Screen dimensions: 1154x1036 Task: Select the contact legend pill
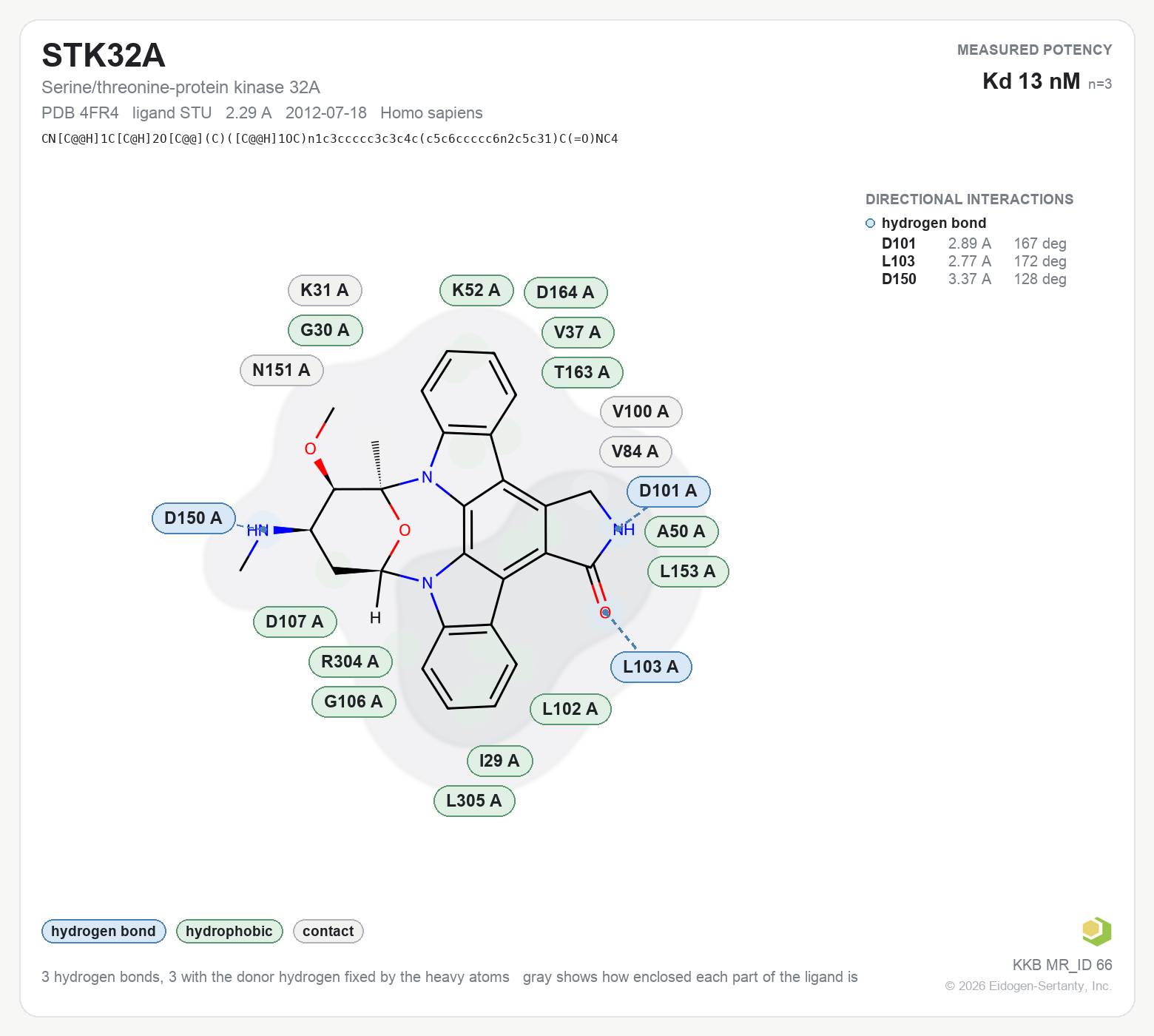[328, 931]
